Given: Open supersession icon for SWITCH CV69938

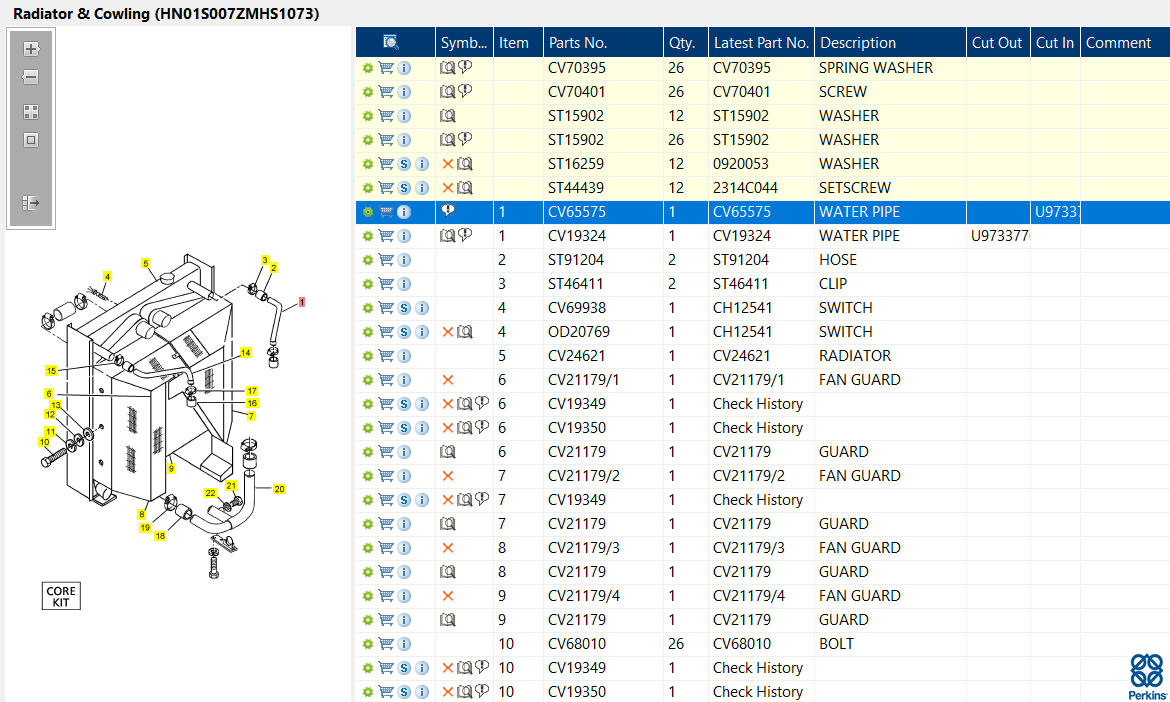Looking at the screenshot, I should 404,308.
